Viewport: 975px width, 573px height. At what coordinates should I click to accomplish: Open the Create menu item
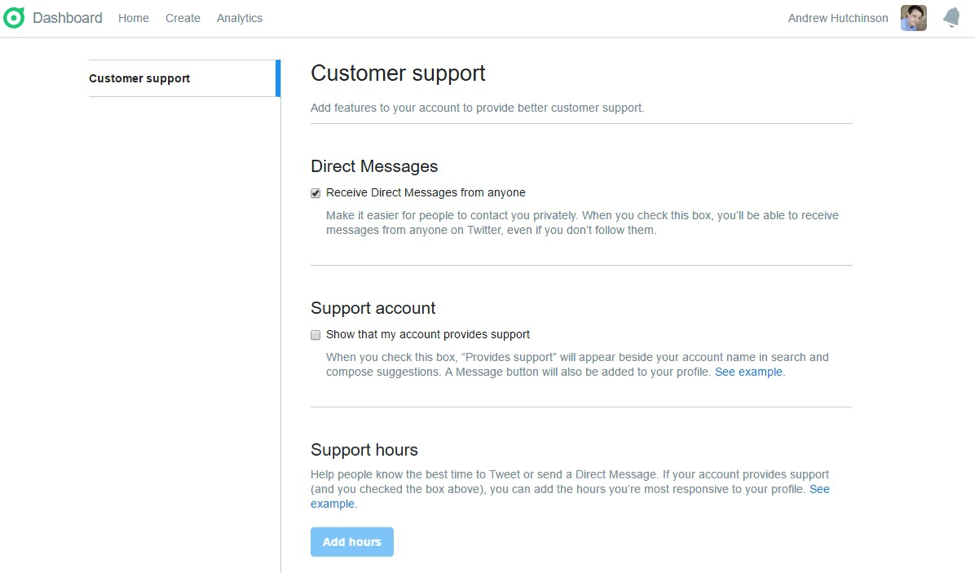pyautogui.click(x=183, y=18)
